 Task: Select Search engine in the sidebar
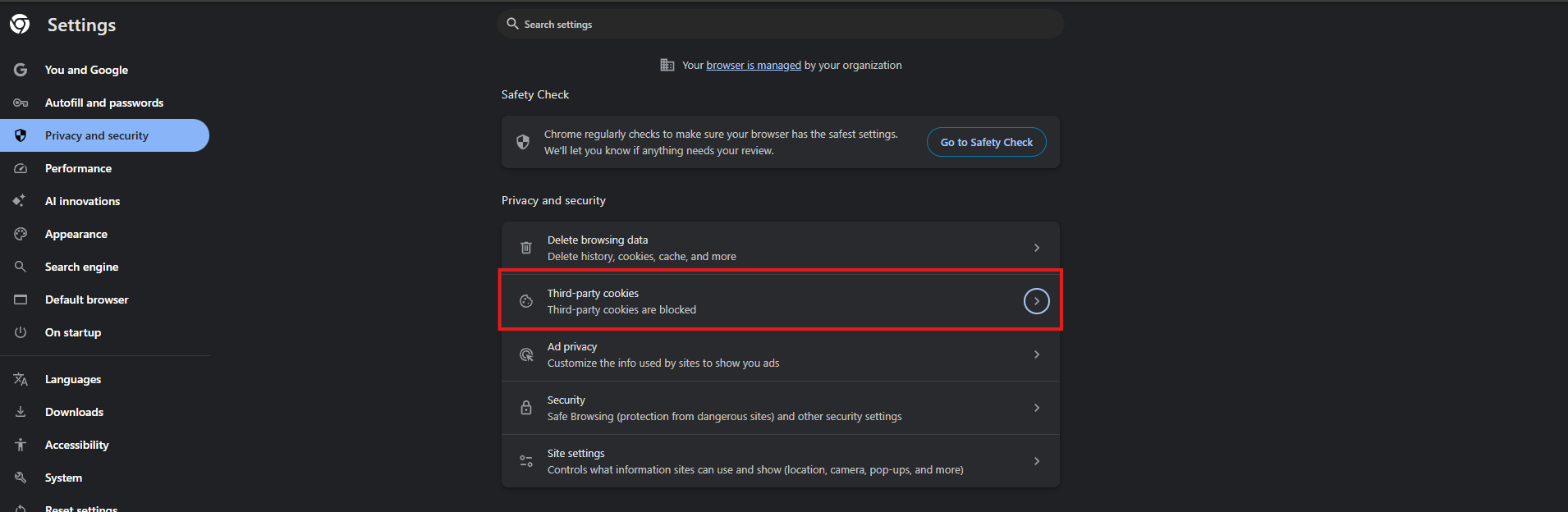[x=81, y=267]
